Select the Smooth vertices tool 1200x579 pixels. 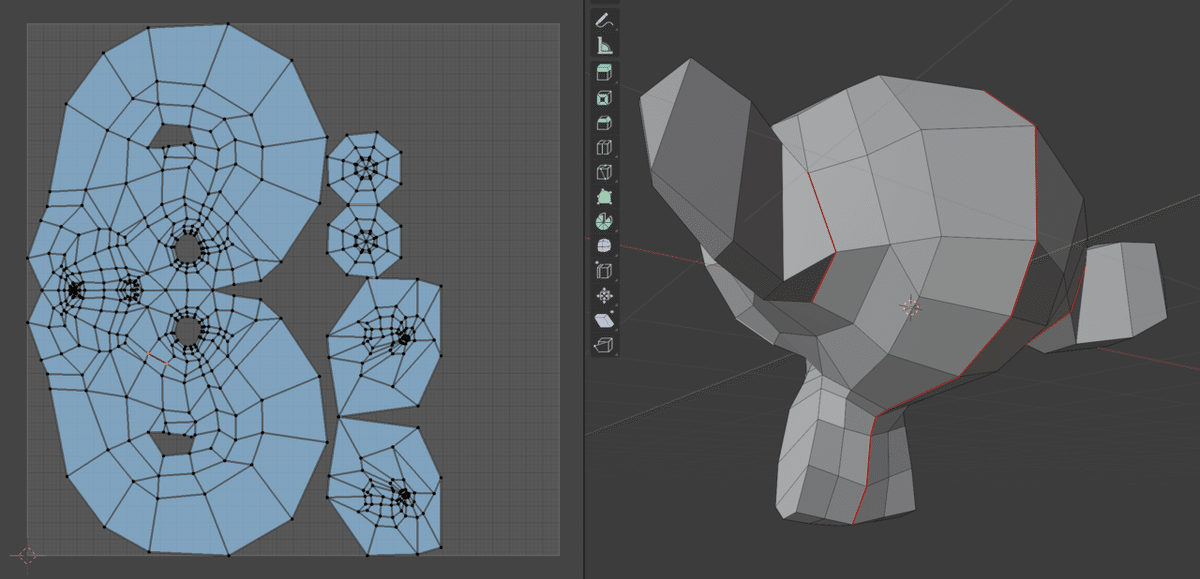pyautogui.click(x=604, y=246)
